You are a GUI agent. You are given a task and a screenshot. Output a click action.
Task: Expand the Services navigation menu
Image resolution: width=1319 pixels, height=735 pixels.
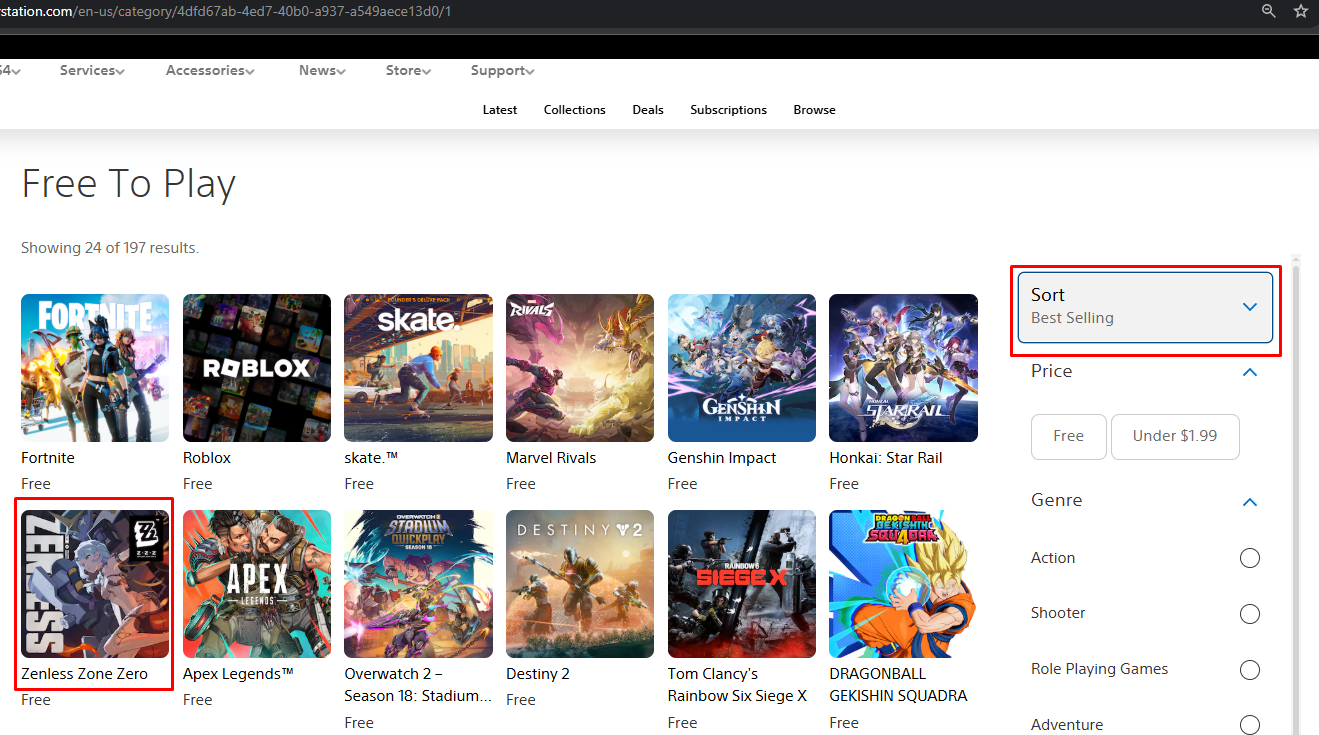(x=92, y=71)
